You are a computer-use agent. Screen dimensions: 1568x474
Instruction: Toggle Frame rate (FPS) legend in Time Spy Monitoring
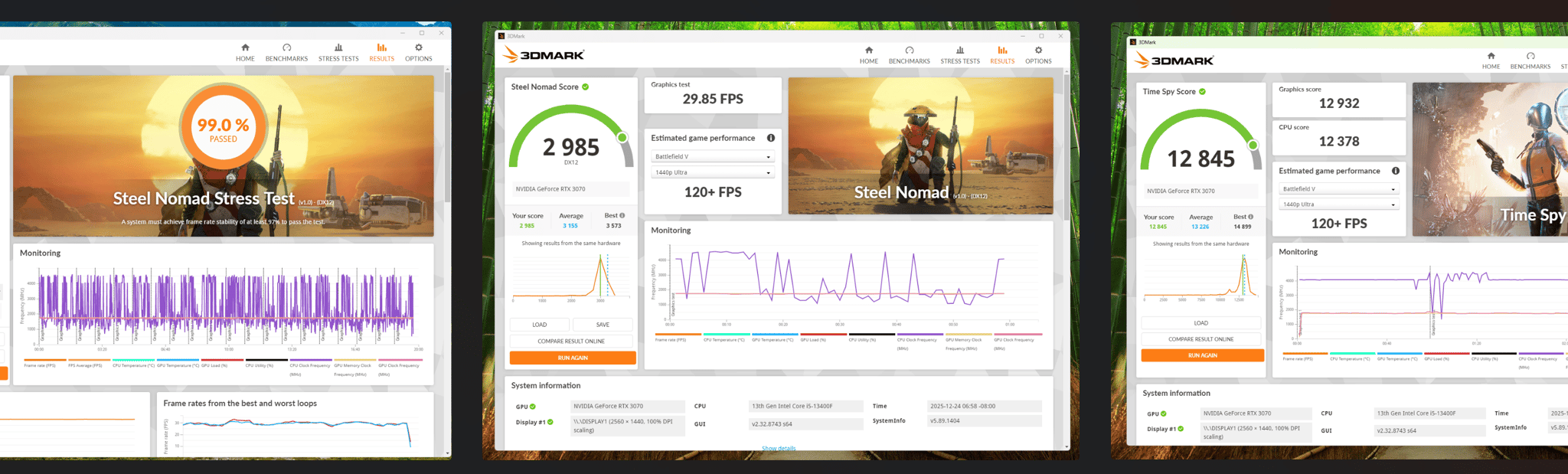point(1305,356)
